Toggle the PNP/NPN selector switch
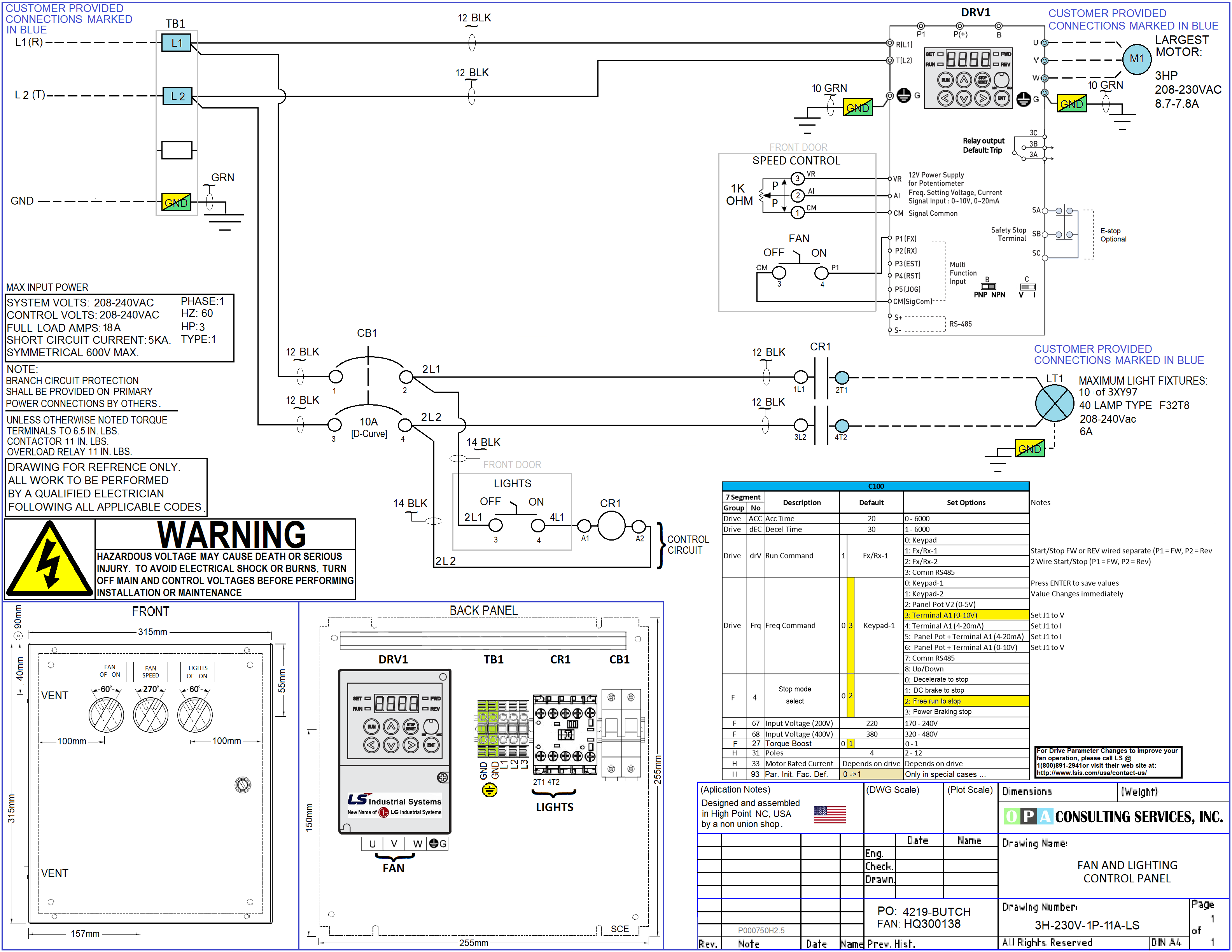This screenshot has height=952, width=1232. [988, 287]
